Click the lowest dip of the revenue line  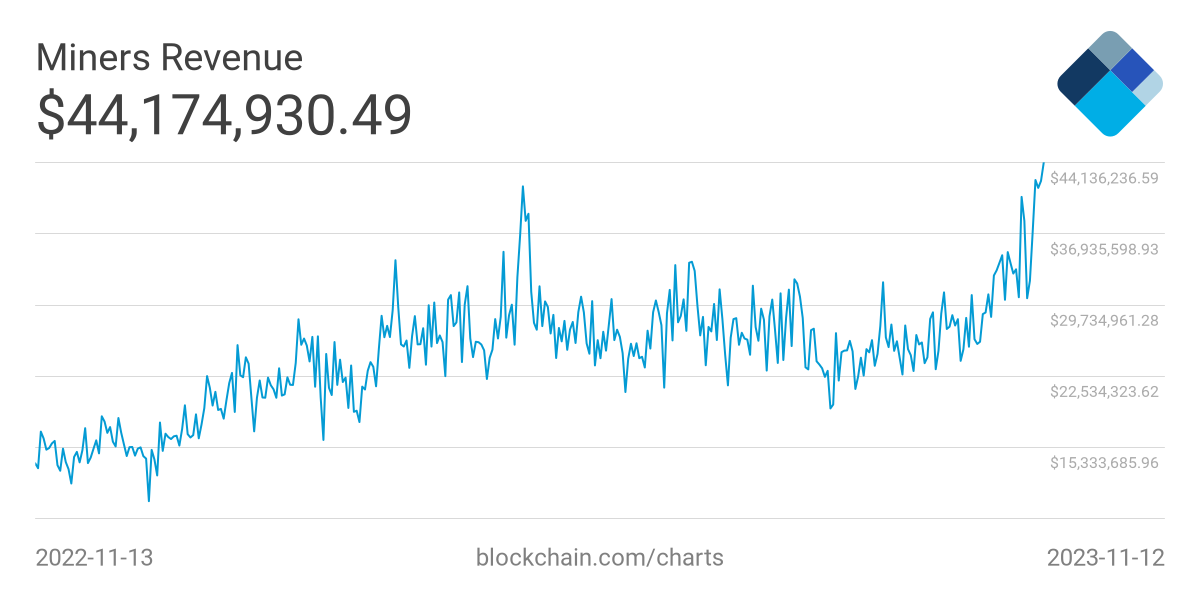pyautogui.click(x=149, y=500)
